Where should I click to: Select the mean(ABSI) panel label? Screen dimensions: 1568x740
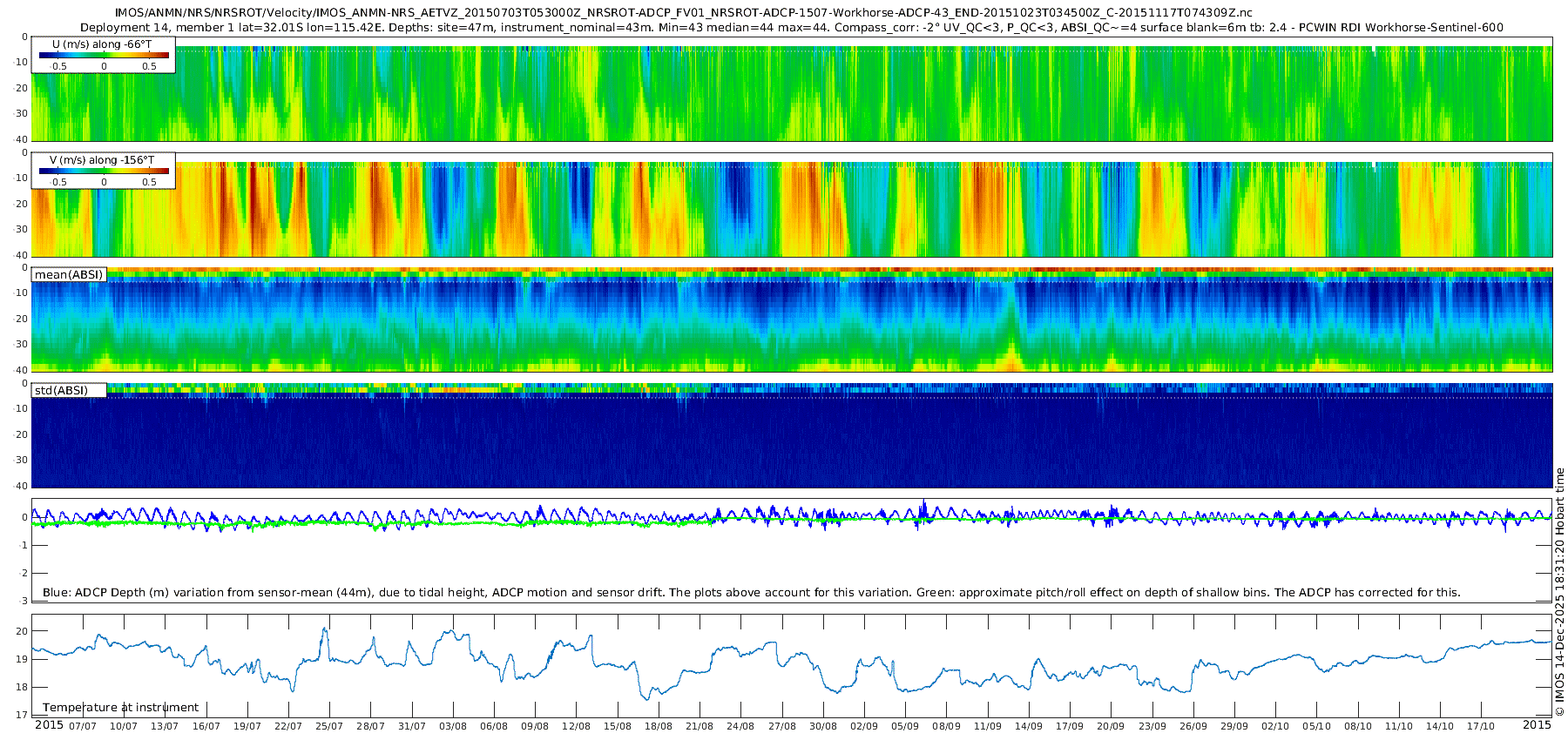click(x=69, y=275)
